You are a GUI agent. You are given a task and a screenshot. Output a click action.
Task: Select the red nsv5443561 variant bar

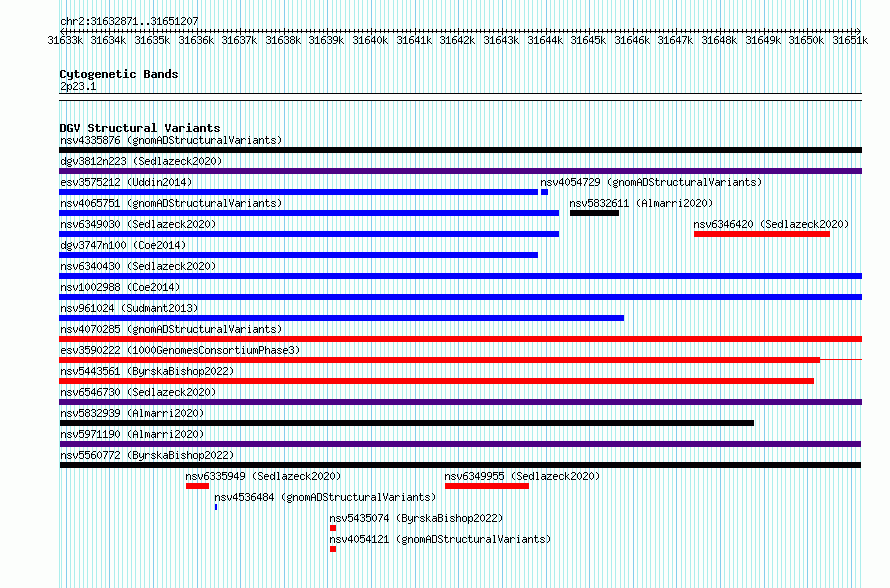click(436, 381)
